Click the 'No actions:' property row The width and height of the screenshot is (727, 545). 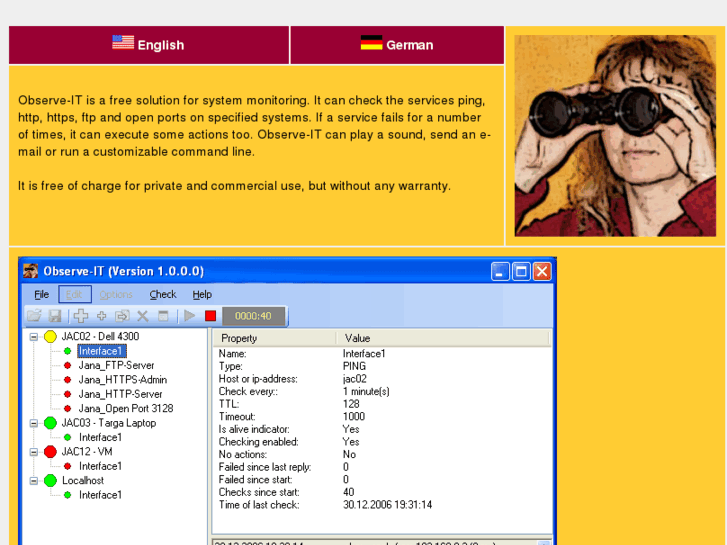tap(382, 455)
